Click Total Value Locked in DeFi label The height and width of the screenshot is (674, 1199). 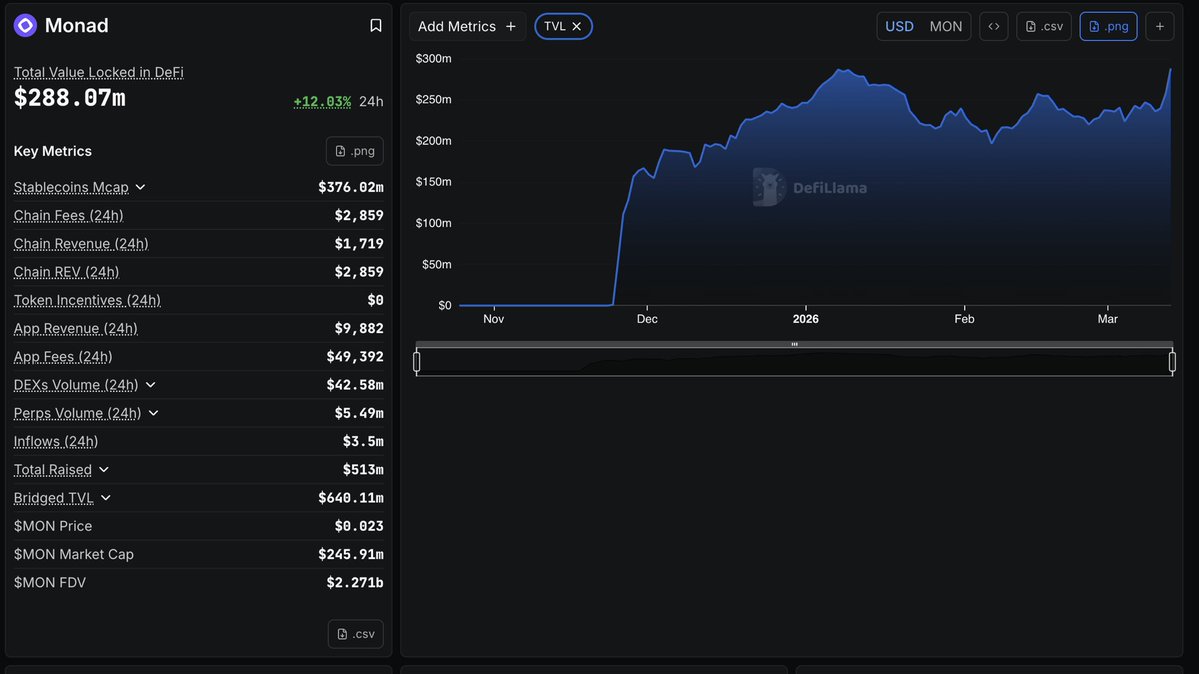99,72
